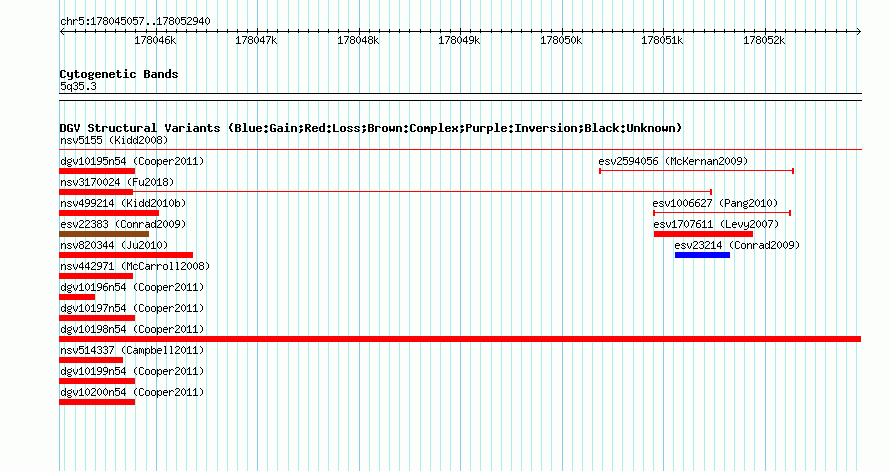Click the red bar under nsv499214
Screen dimensions: 890x471
click(x=109, y=213)
